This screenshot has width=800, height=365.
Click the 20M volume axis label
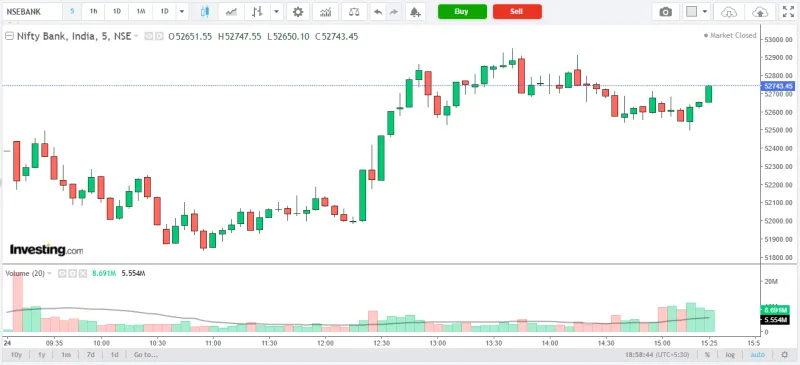[770, 282]
